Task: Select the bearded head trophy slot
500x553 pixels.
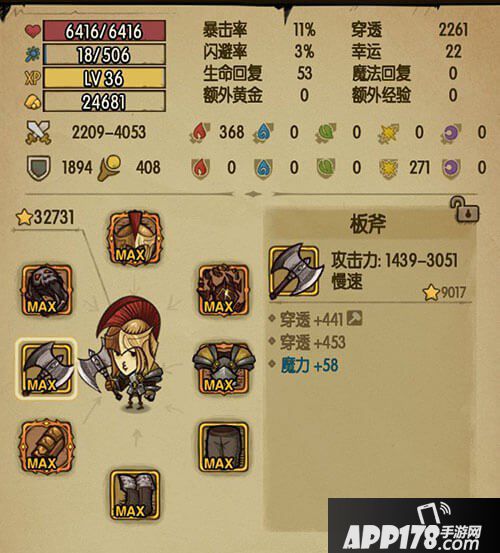Action: [47, 291]
